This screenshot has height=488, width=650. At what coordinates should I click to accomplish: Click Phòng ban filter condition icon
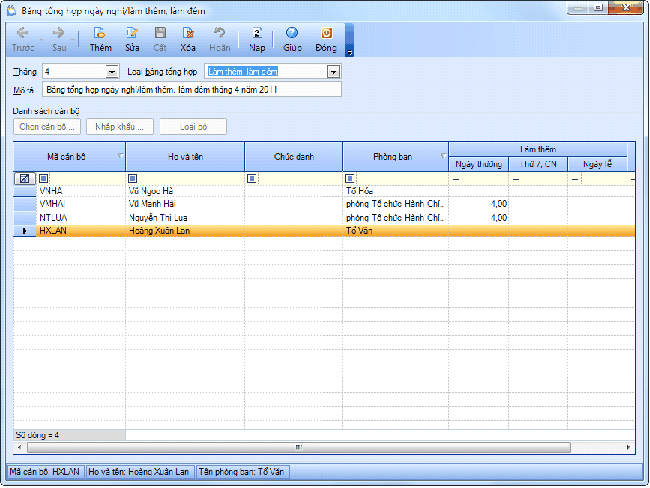(350, 179)
